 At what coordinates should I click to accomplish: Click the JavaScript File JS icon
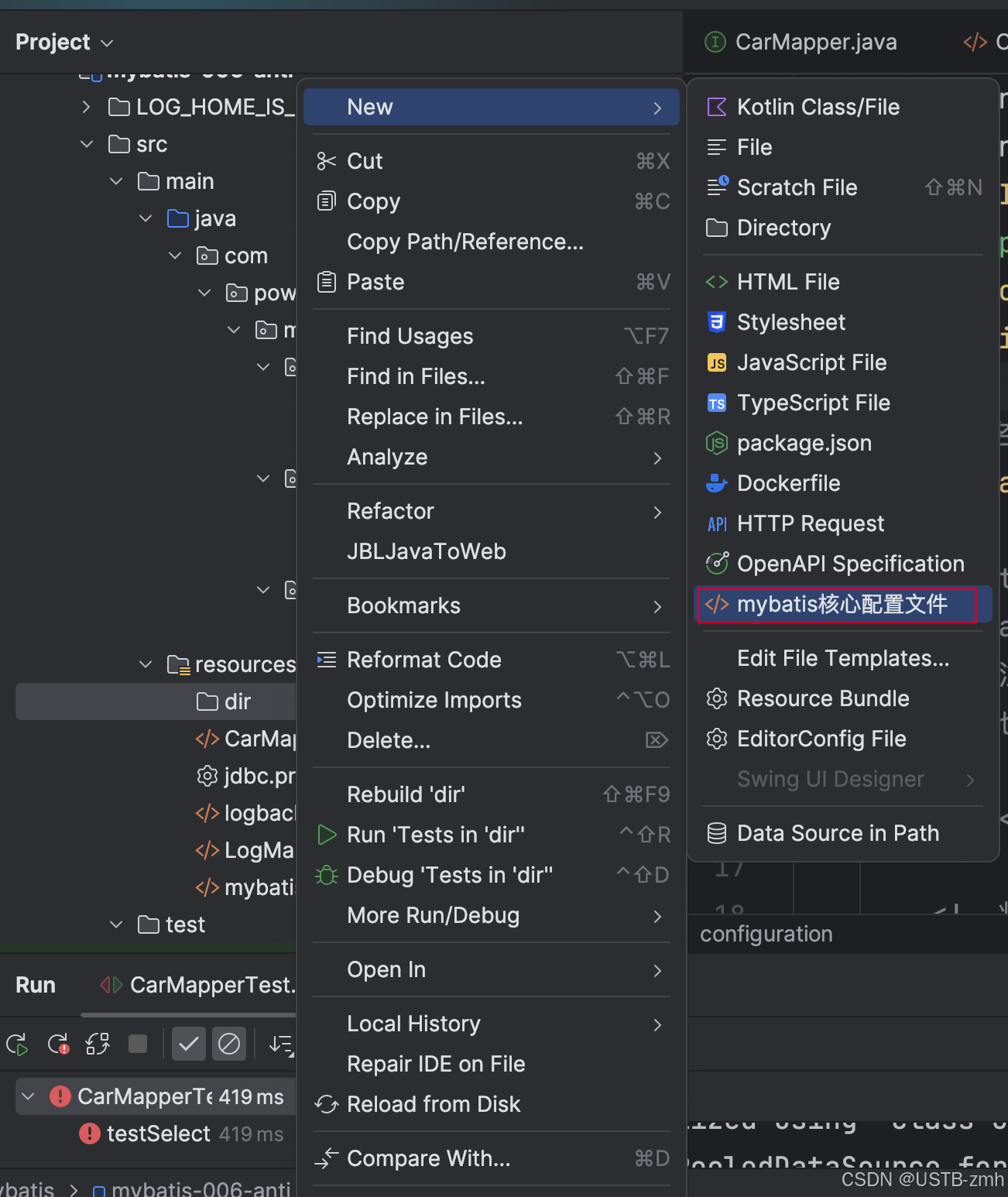pyautogui.click(x=717, y=362)
